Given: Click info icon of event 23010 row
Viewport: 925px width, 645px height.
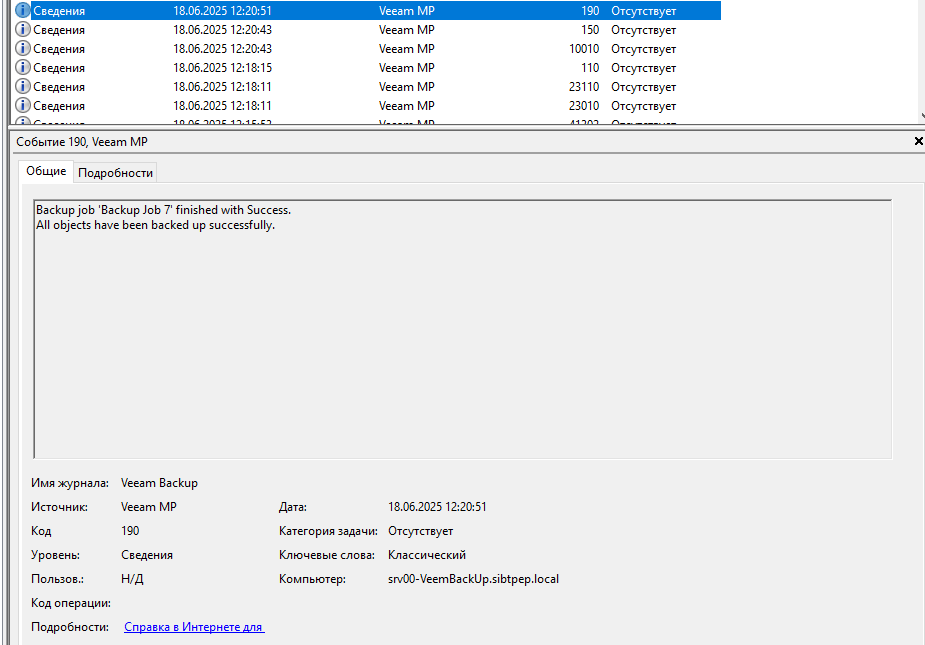Looking at the screenshot, I should click(x=22, y=106).
